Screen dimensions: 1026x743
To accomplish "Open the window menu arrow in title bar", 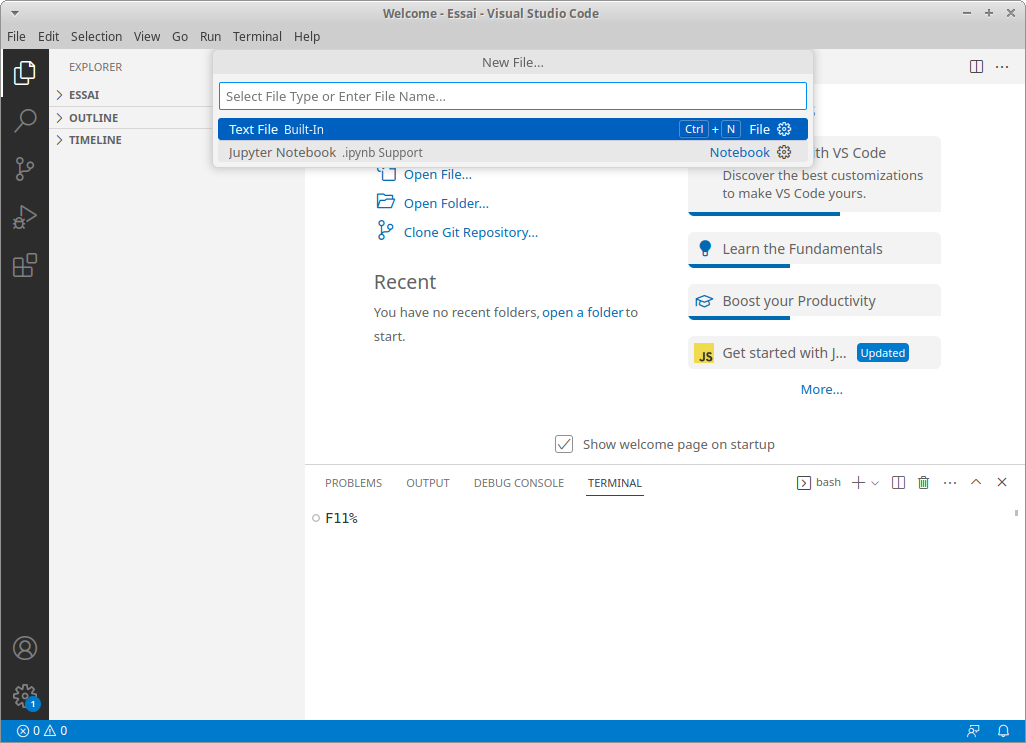I will [14, 13].
